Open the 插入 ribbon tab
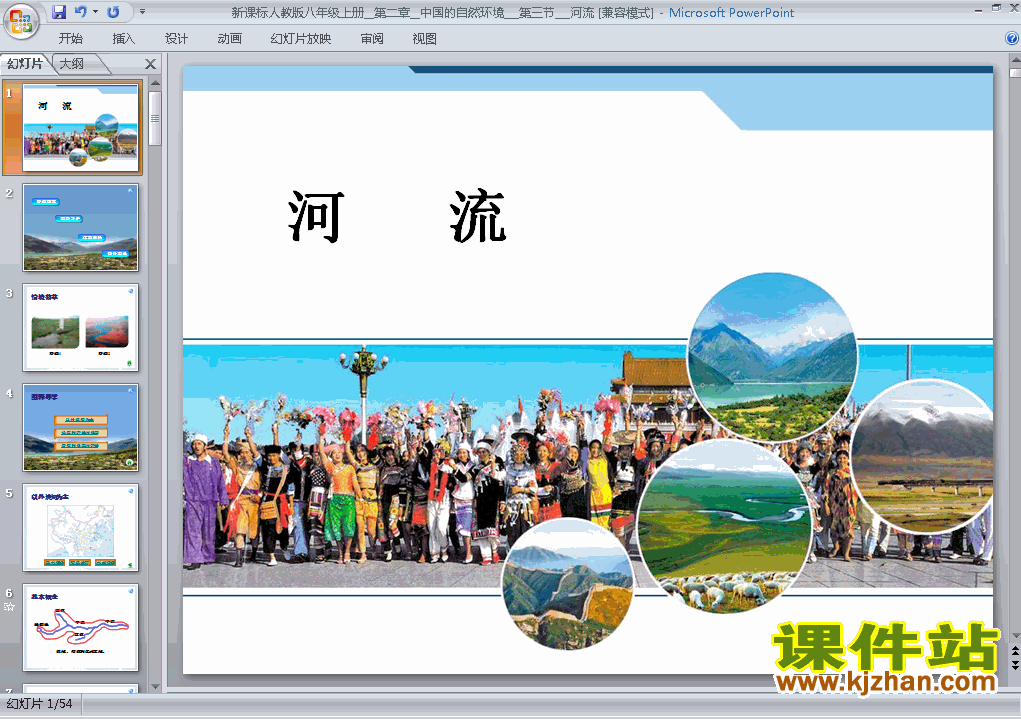1021x719 pixels. (124, 38)
